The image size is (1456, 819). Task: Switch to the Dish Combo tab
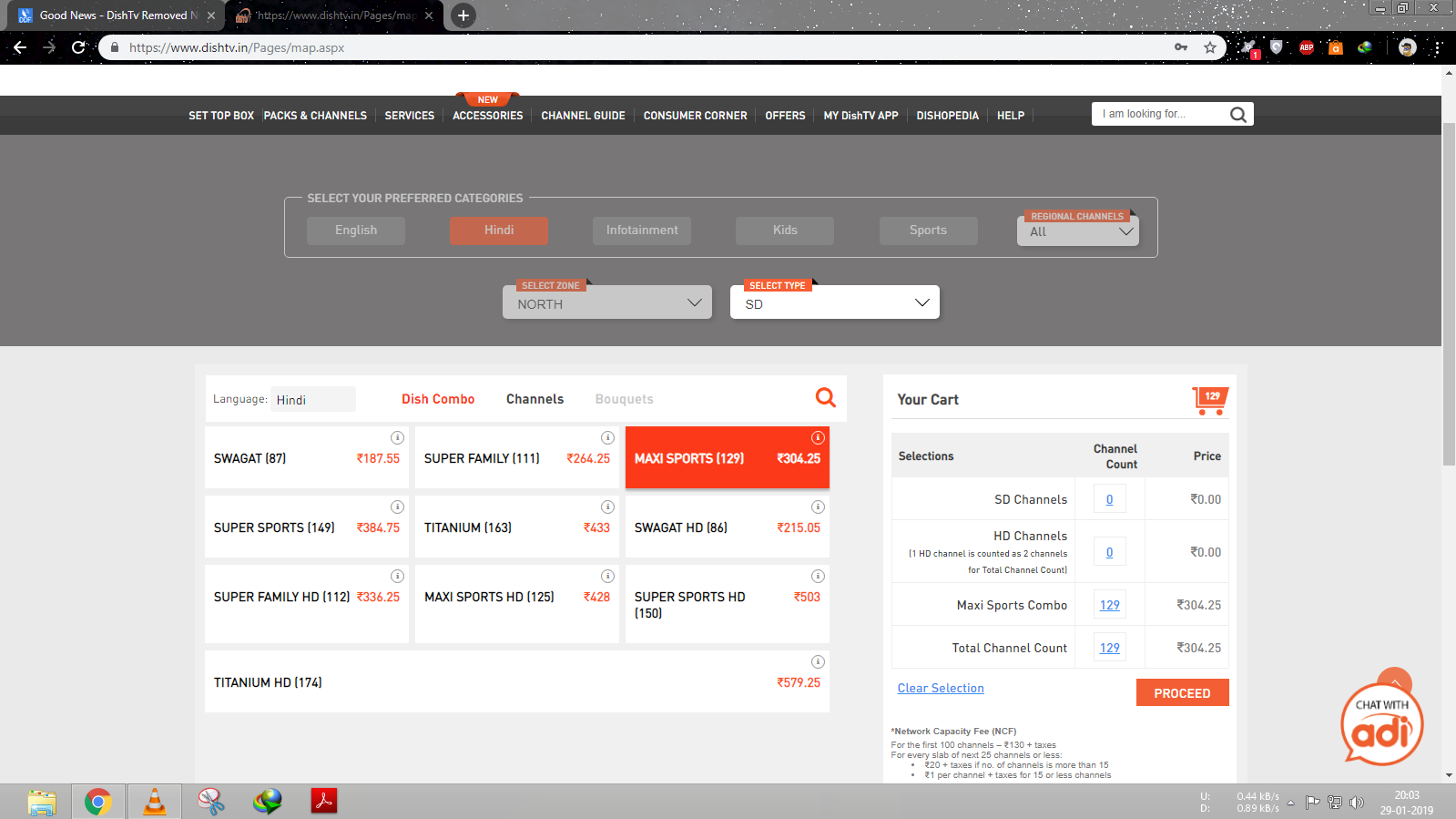point(438,399)
